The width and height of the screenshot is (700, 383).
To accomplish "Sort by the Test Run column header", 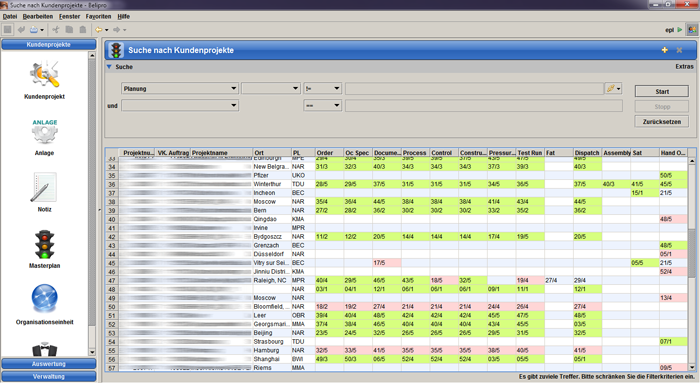I will [x=530, y=153].
